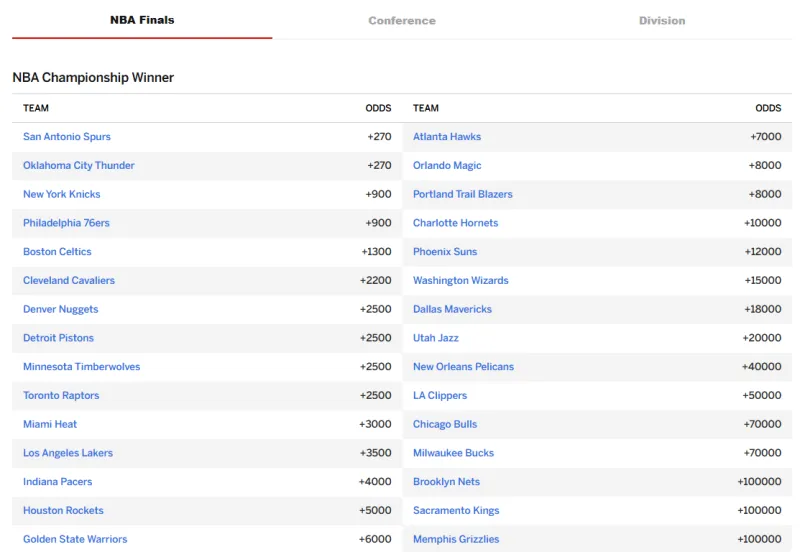The image size is (800, 552).
Task: Open Dallas Mavericks team link
Action: coord(453,309)
